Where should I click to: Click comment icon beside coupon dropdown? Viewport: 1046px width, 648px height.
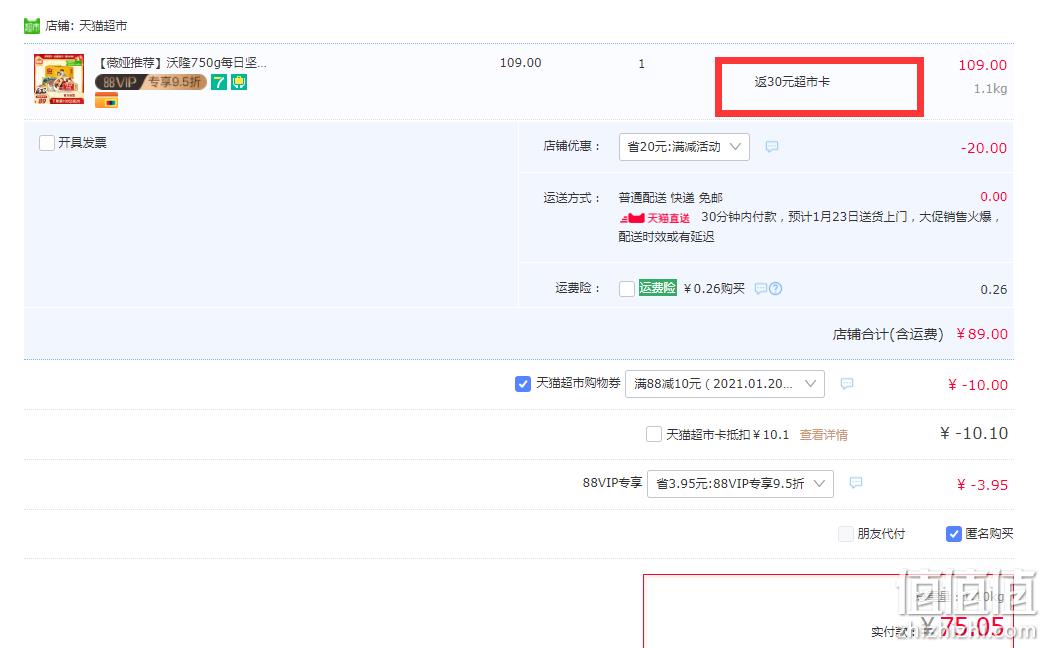[847, 384]
